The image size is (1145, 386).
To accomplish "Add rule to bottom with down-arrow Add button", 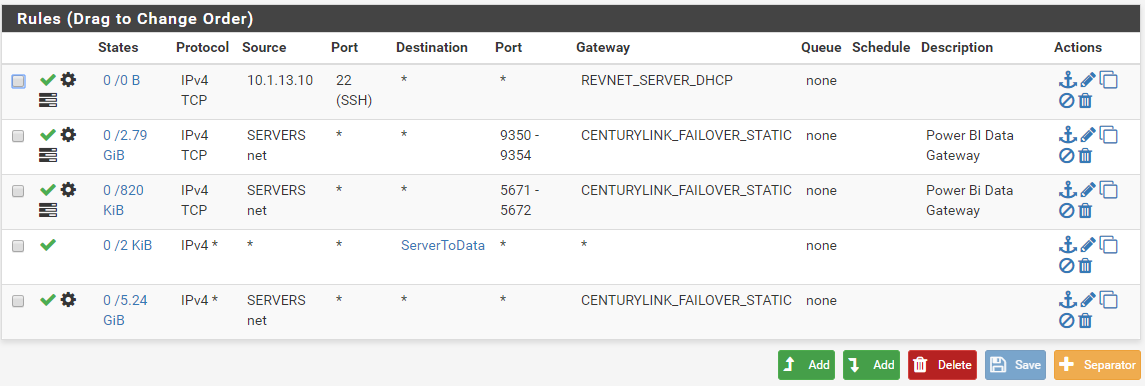I will pyautogui.click(x=872, y=365).
